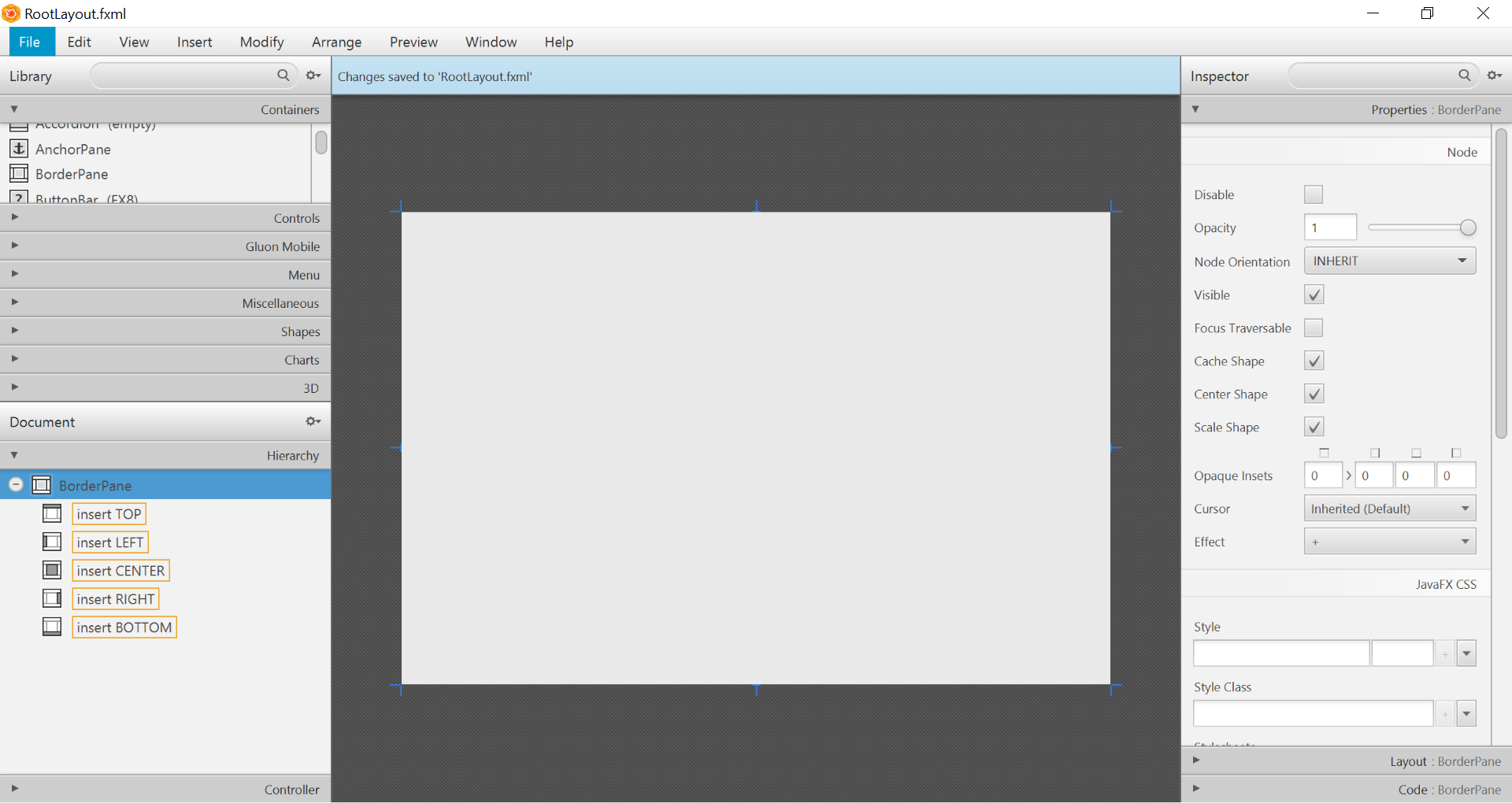Open the Cursor dropdown
The height and width of the screenshot is (803, 1512).
pyautogui.click(x=1389, y=509)
